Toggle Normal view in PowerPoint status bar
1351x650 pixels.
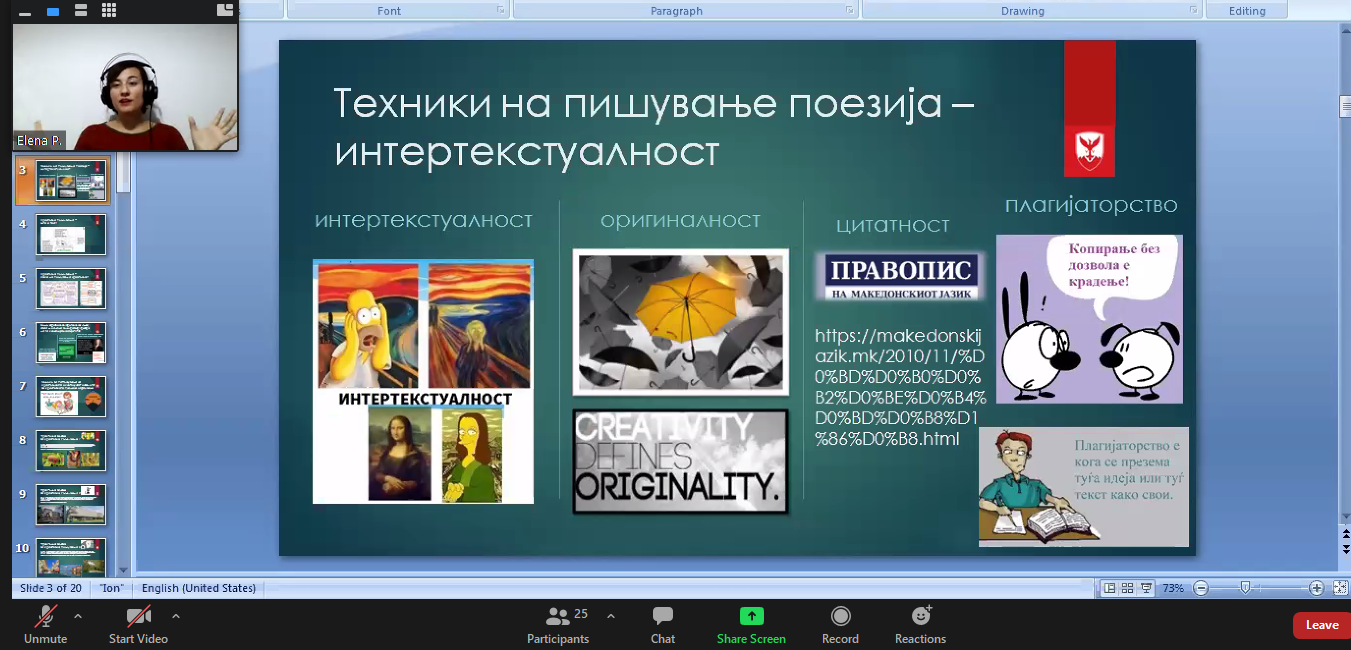(1109, 588)
